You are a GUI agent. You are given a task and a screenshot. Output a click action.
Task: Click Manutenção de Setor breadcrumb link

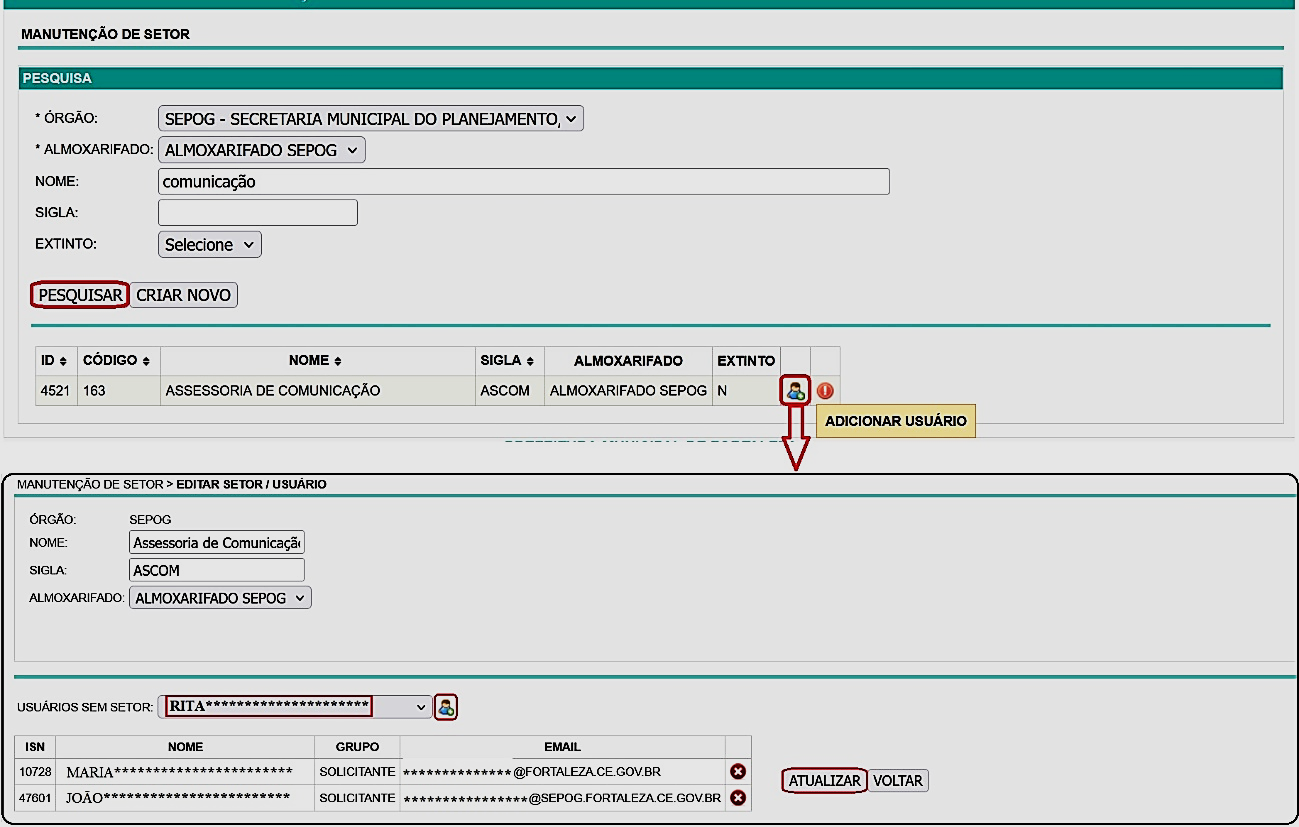pyautogui.click(x=90, y=485)
